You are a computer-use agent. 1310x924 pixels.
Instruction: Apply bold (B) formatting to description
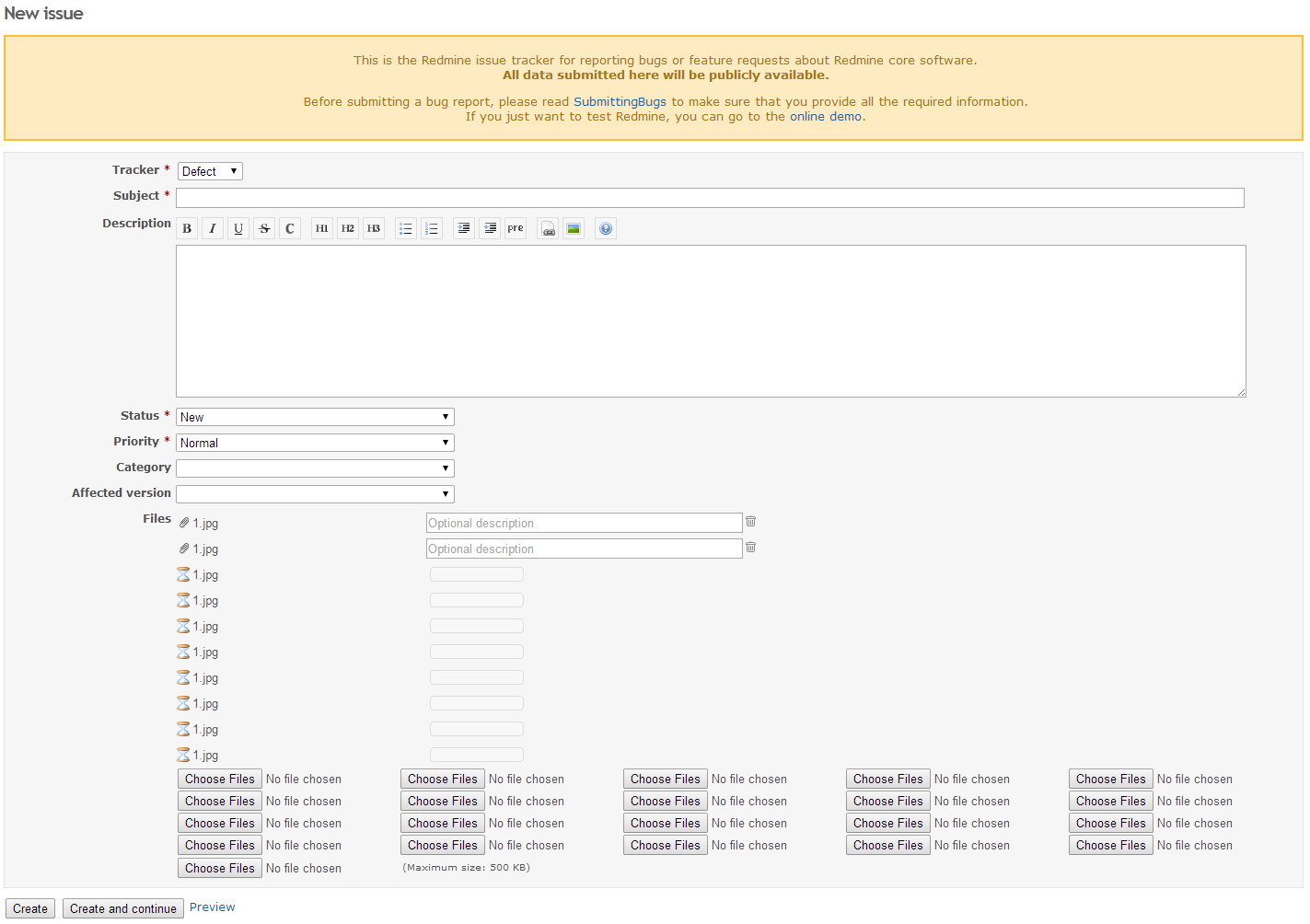tap(187, 228)
